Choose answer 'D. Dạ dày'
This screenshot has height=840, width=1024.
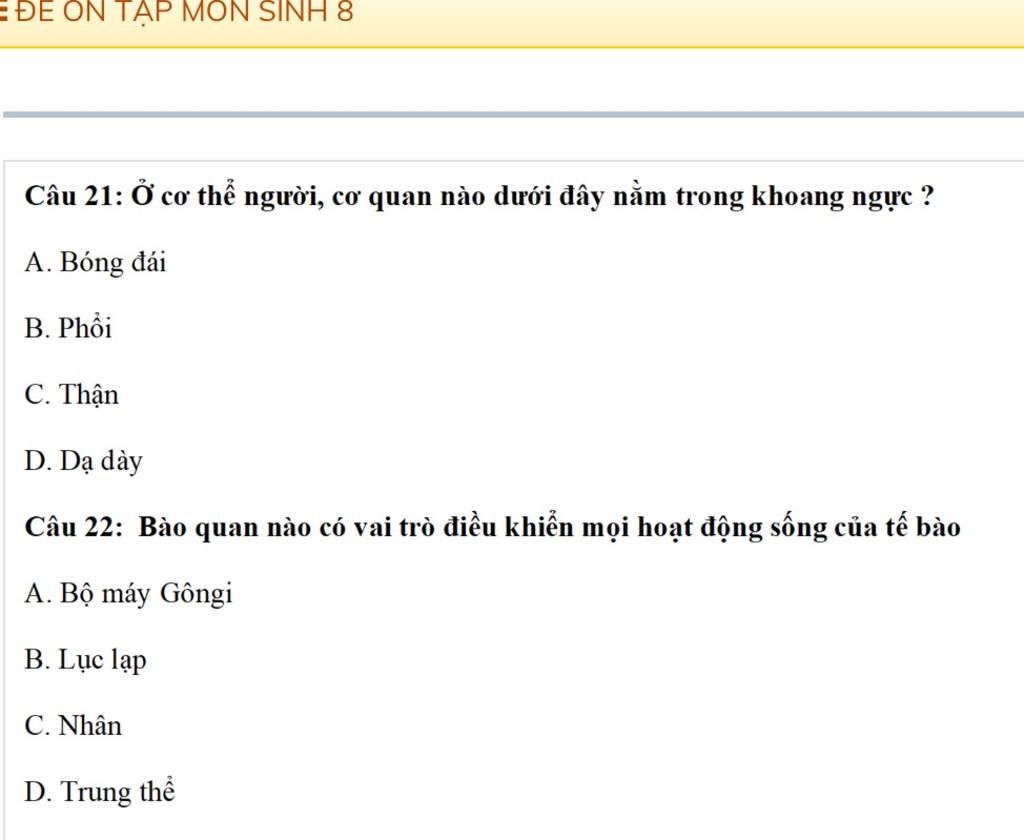click(83, 461)
